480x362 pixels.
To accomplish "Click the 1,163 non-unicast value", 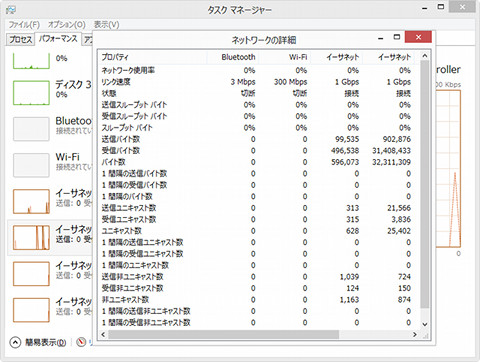I will [x=349, y=299].
